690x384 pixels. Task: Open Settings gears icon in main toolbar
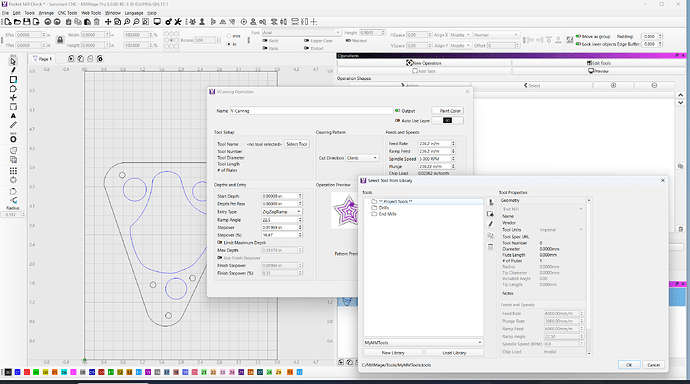[169, 22]
